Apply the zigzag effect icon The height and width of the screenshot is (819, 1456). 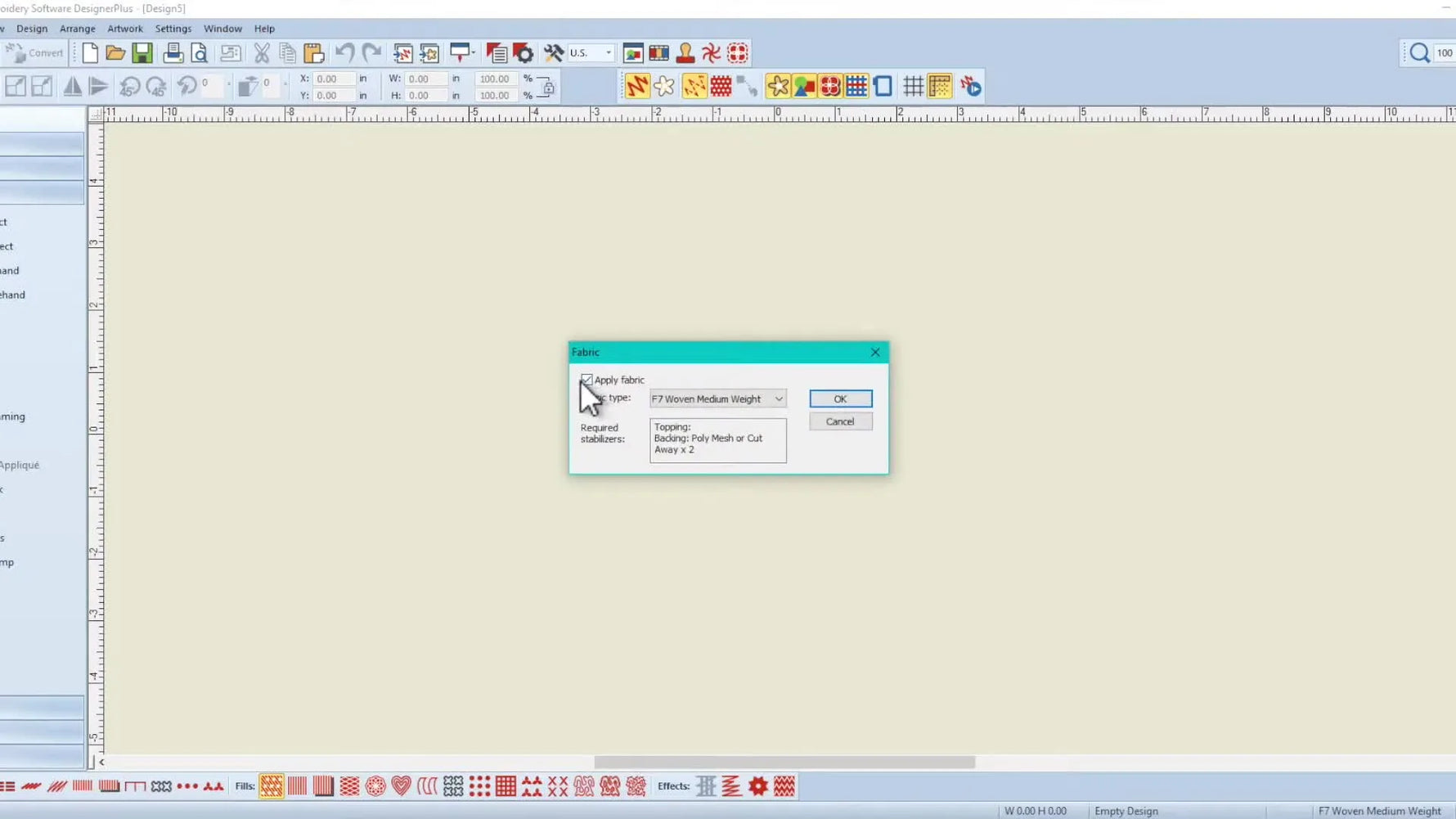pos(730,785)
